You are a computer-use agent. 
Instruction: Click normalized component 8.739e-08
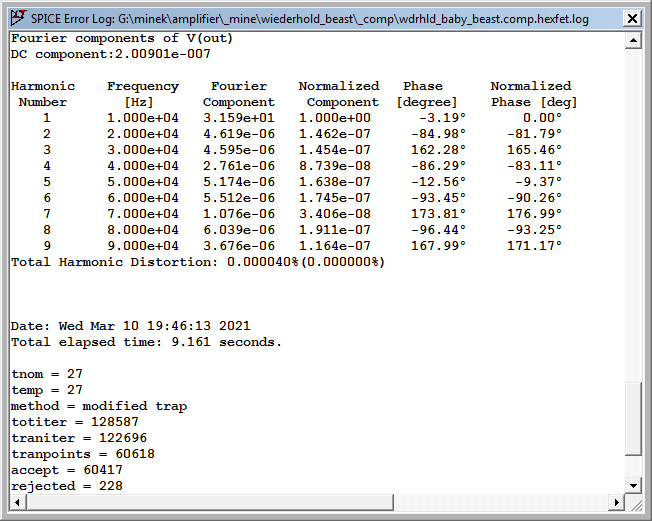click(x=335, y=166)
